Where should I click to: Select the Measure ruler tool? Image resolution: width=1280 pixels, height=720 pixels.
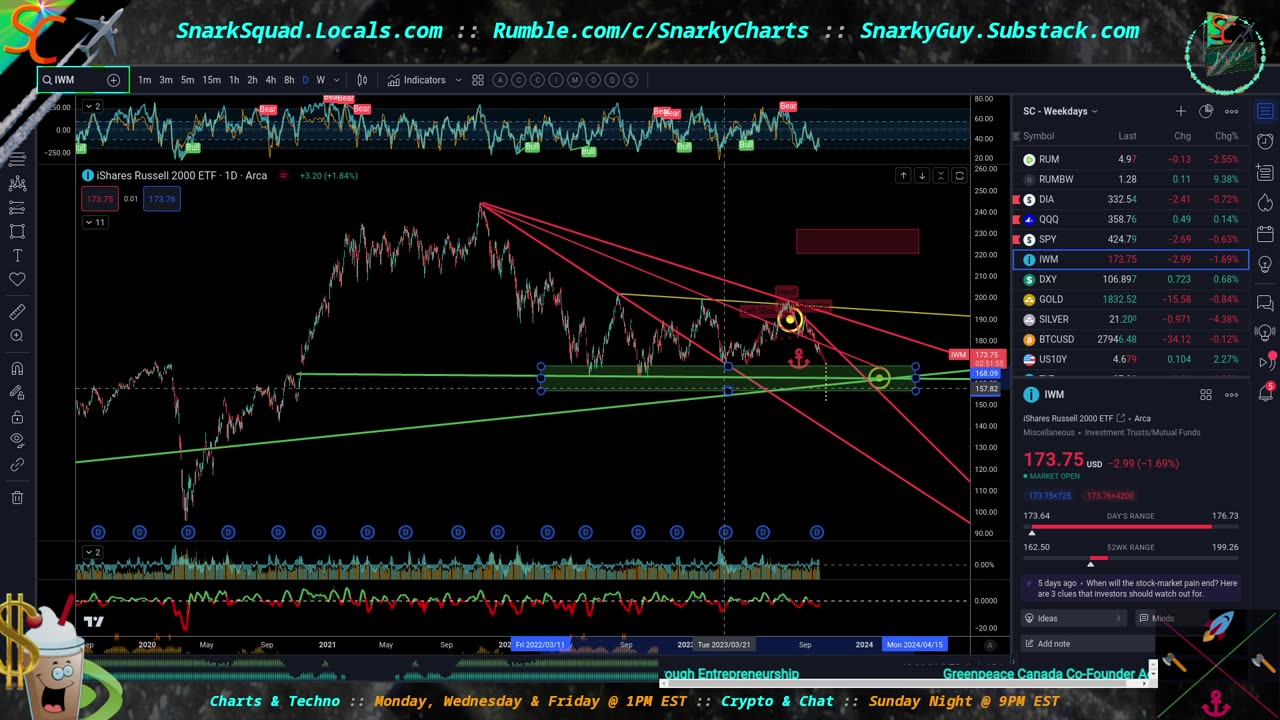pyautogui.click(x=17, y=312)
